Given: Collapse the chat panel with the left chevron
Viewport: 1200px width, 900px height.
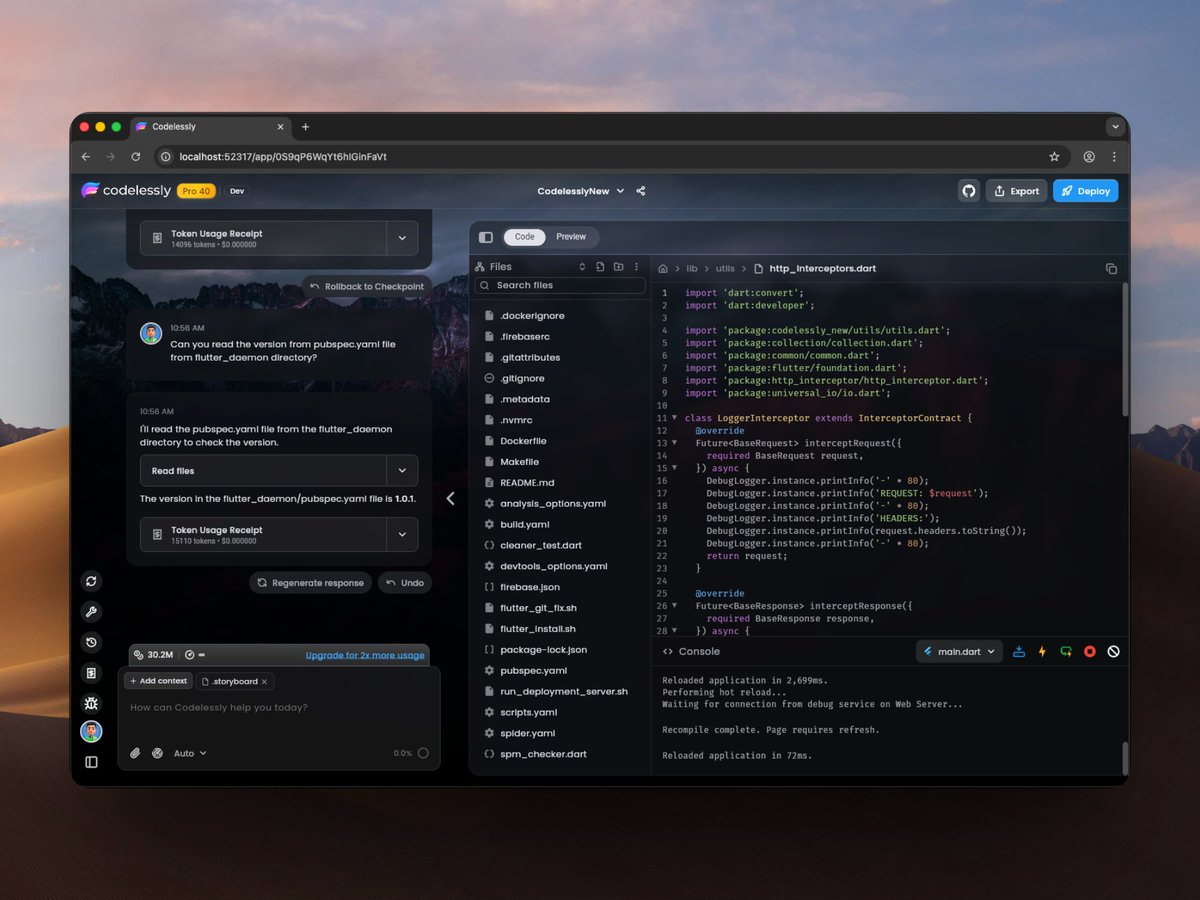Looking at the screenshot, I should (450, 498).
